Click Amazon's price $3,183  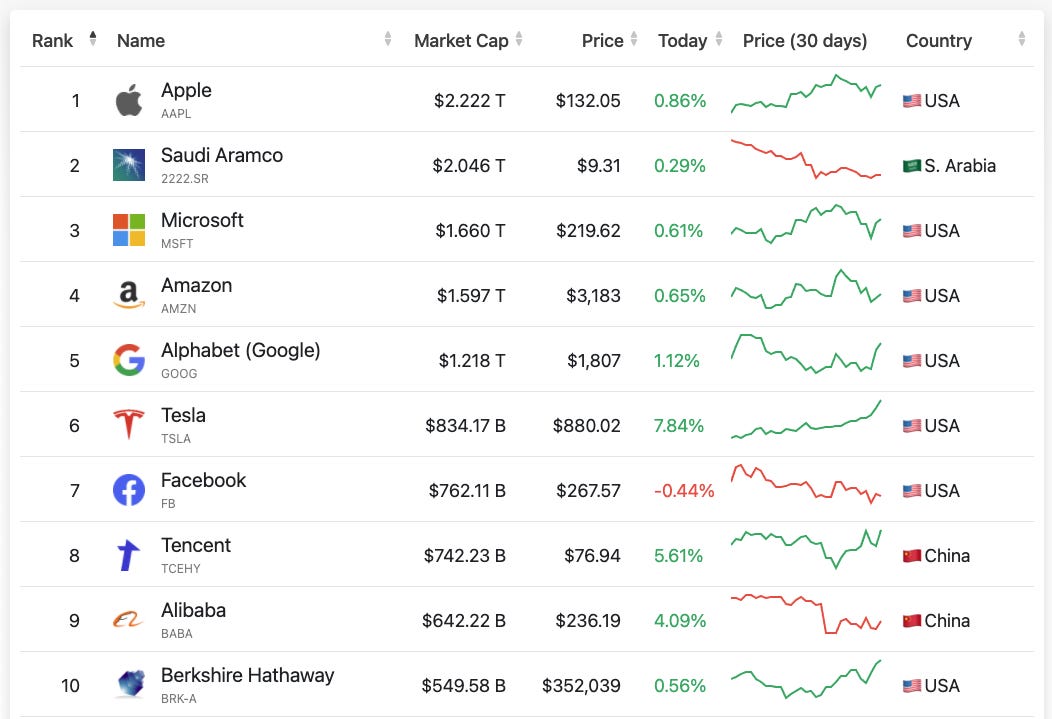click(x=593, y=296)
